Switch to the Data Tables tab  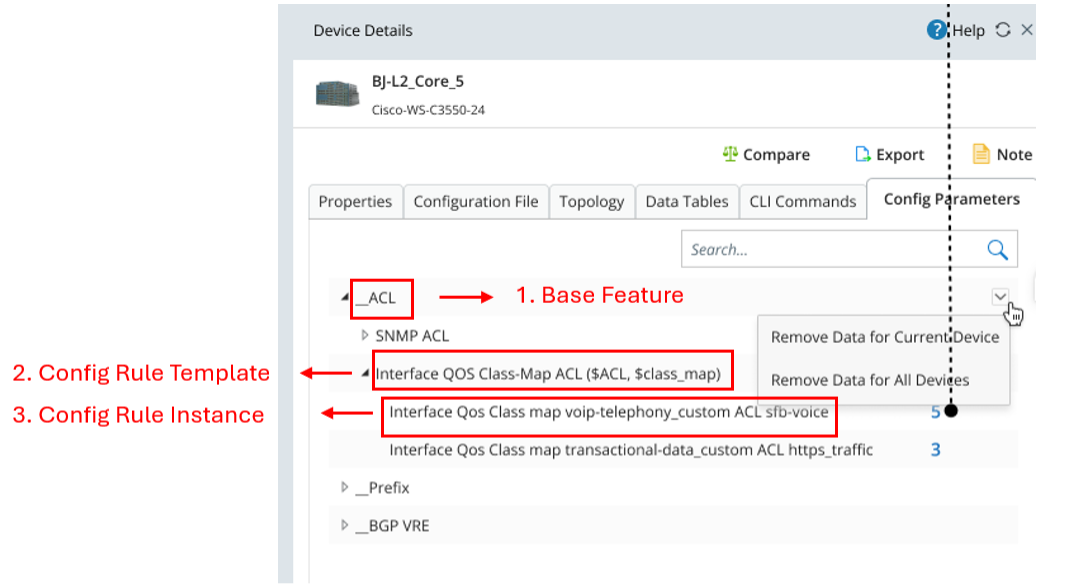pyautogui.click(x=687, y=201)
